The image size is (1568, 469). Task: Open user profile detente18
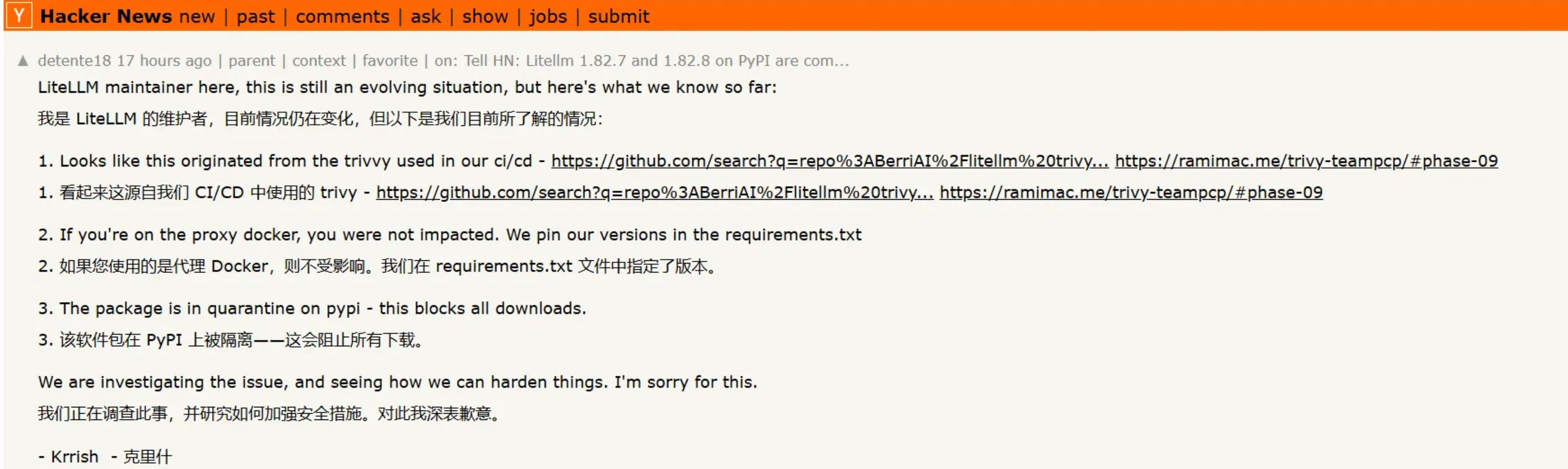[74, 61]
